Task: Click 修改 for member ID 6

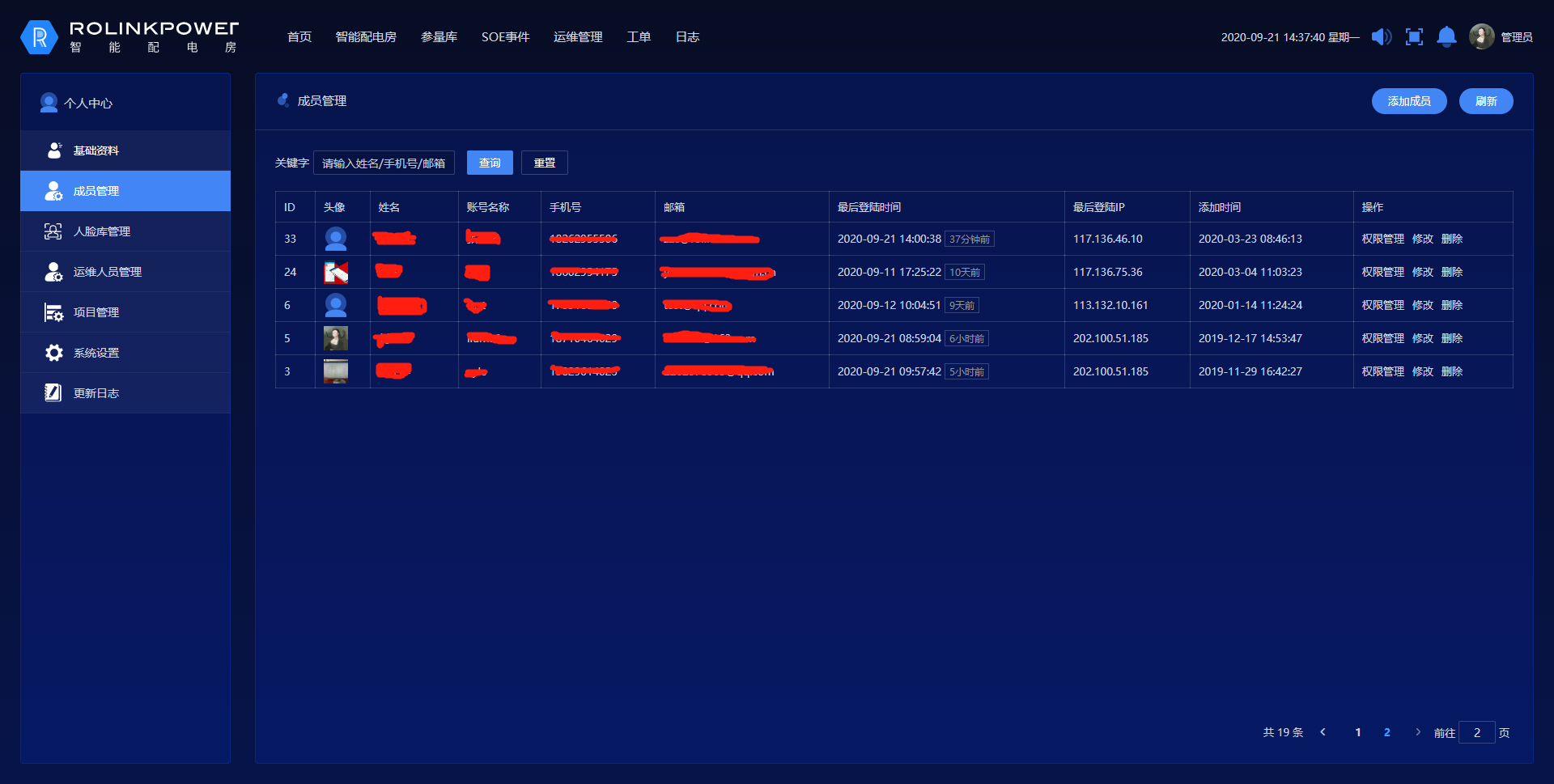Action: pos(1423,305)
